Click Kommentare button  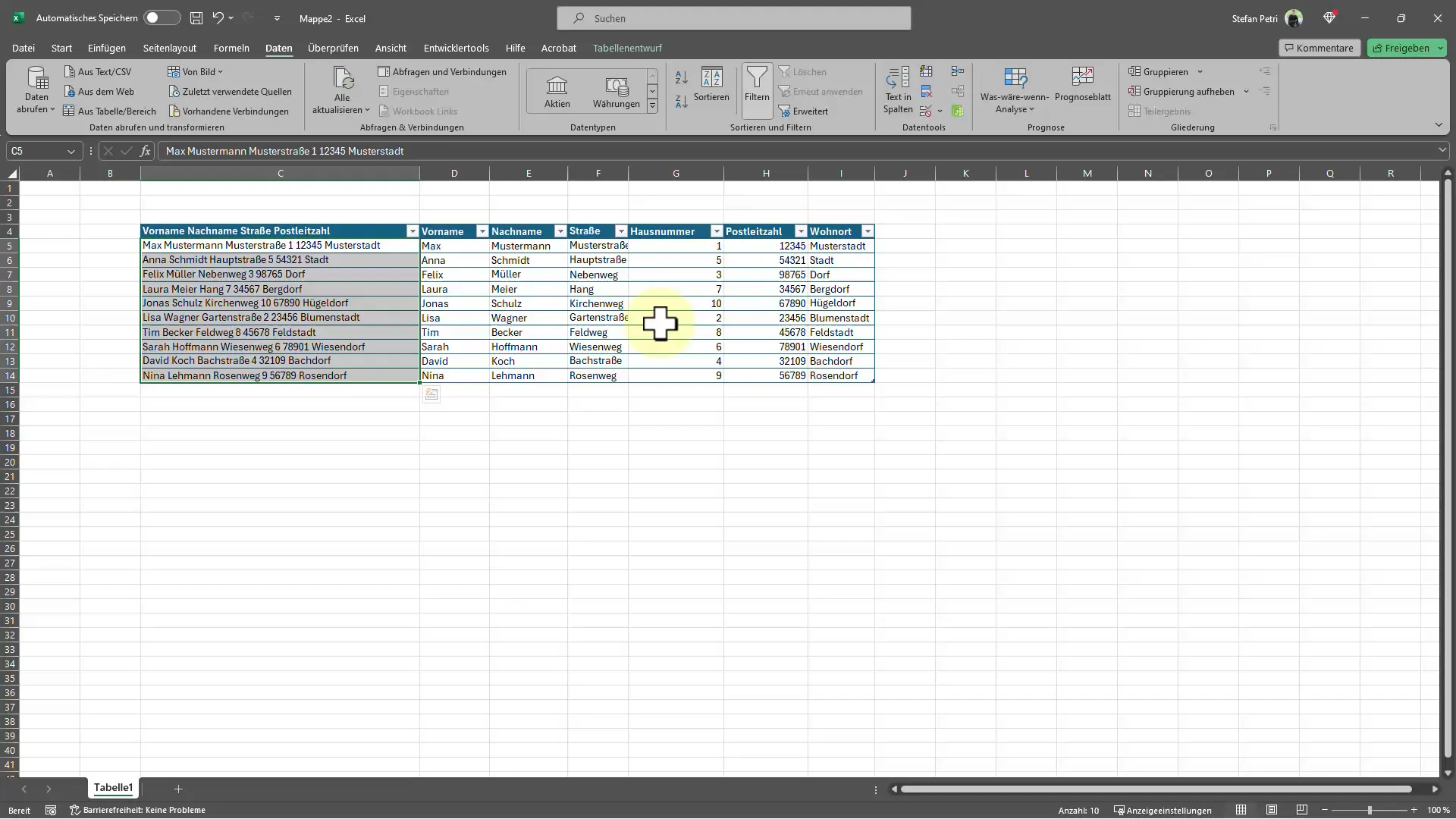click(x=1319, y=48)
